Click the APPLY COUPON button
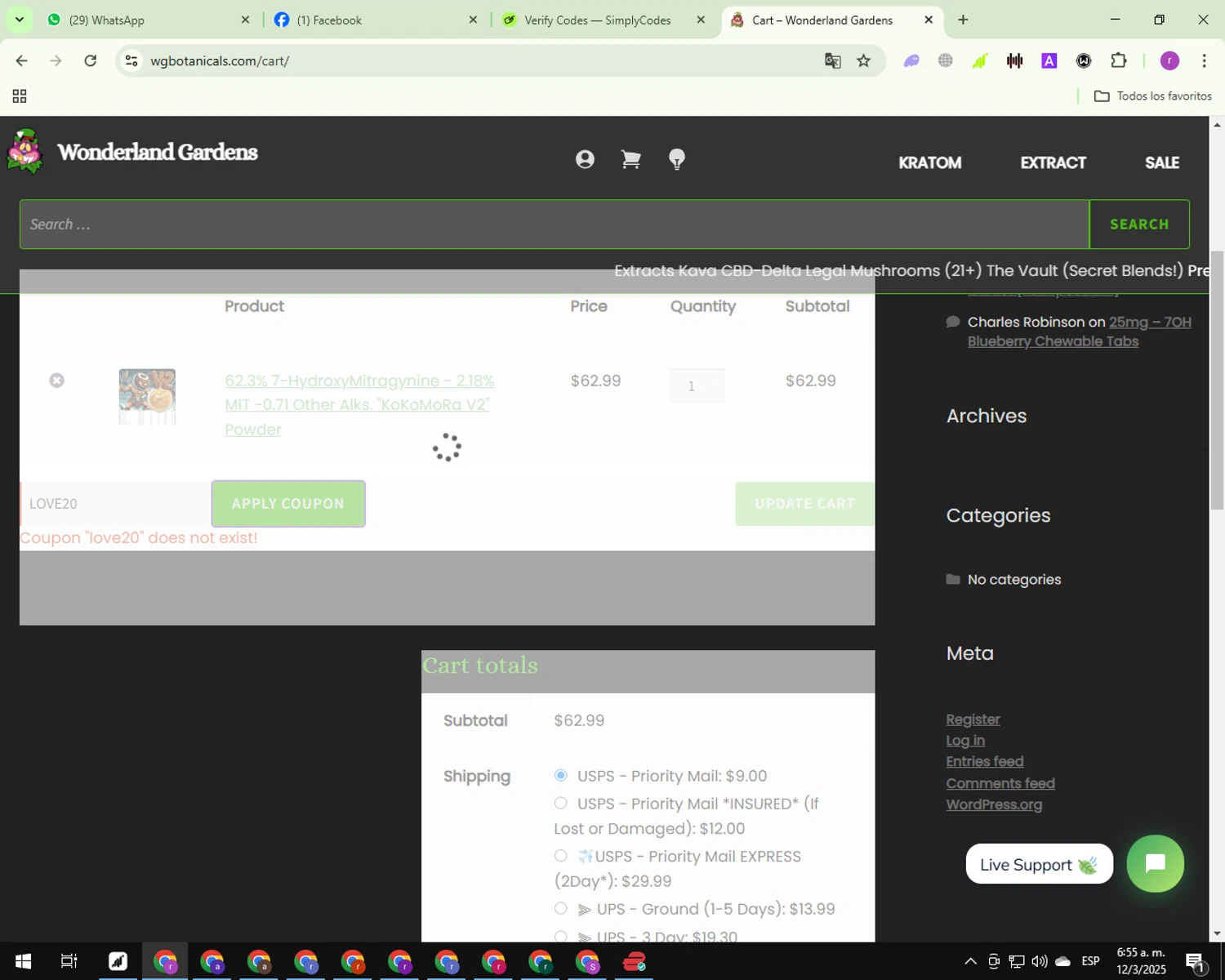 (x=288, y=504)
